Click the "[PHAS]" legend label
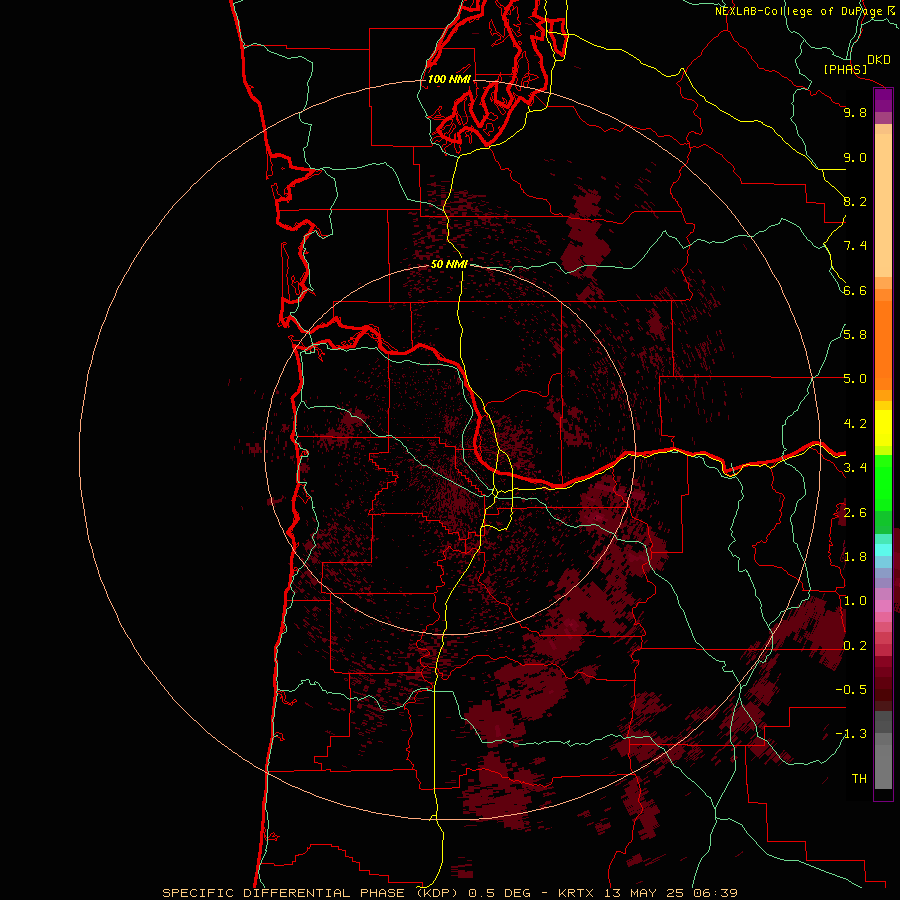 point(845,69)
